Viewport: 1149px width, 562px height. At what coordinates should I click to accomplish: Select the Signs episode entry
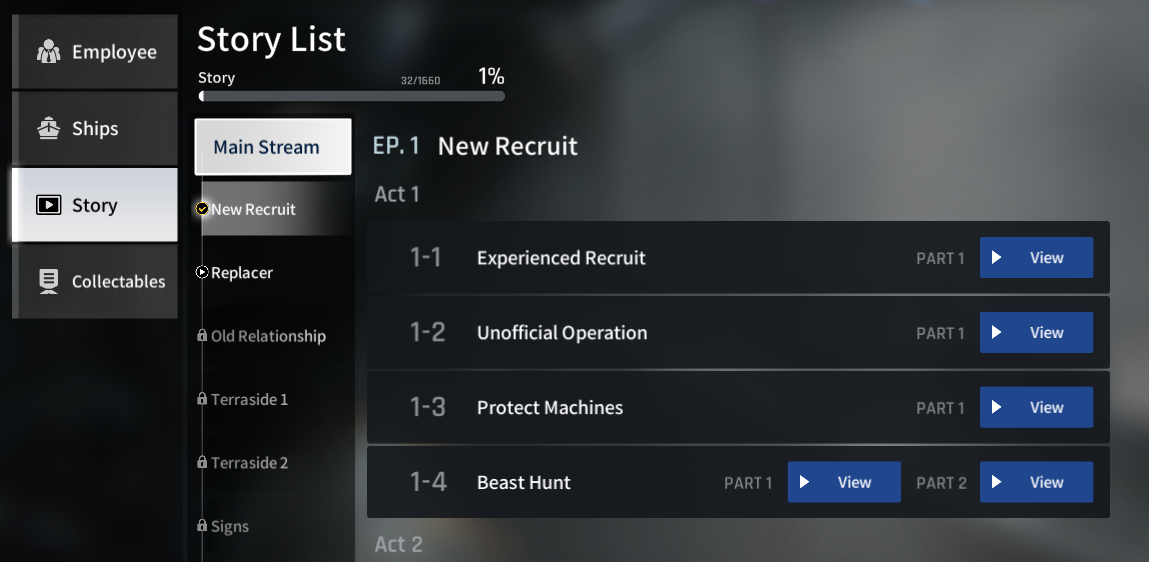[x=230, y=526]
